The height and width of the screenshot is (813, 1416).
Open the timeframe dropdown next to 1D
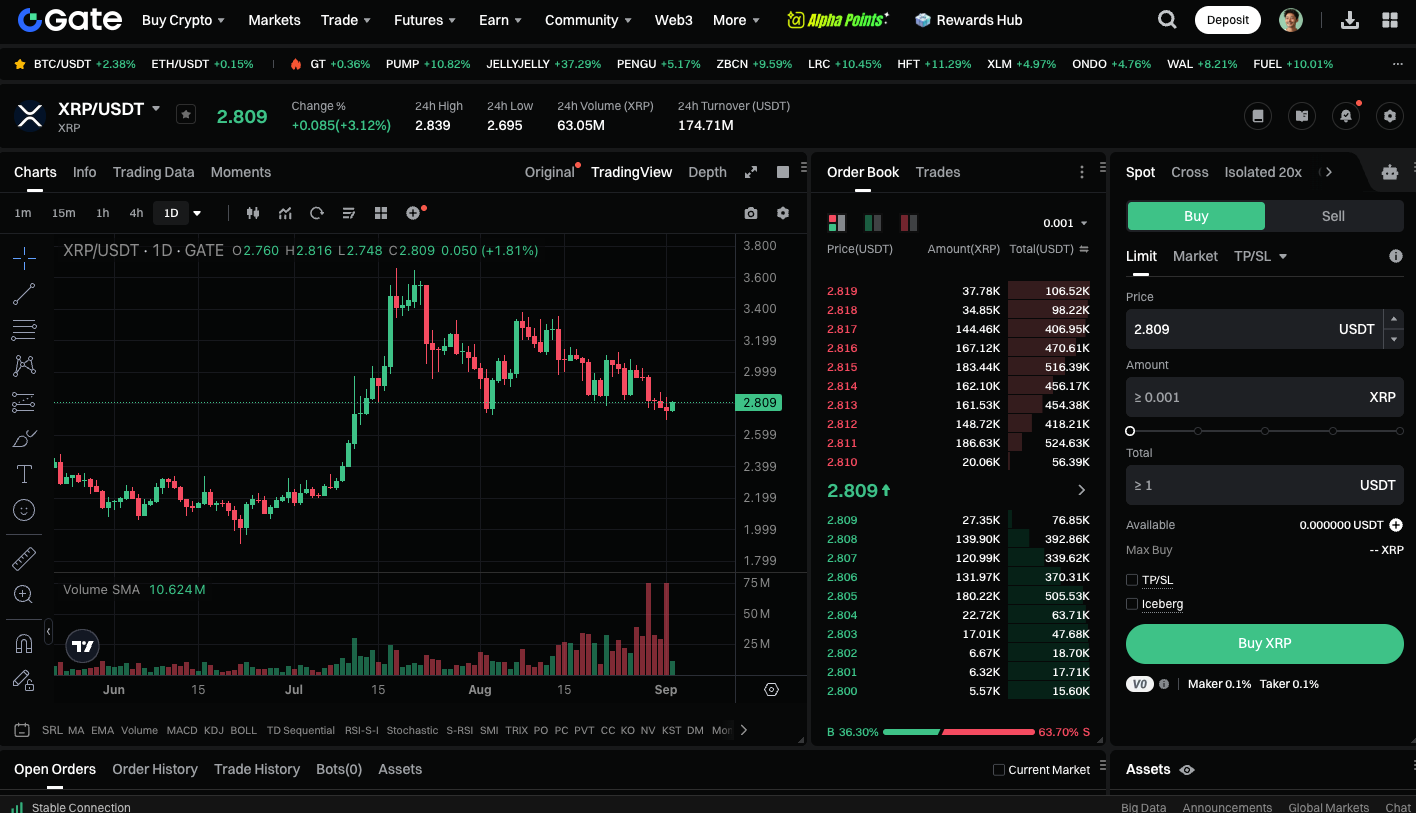(197, 213)
